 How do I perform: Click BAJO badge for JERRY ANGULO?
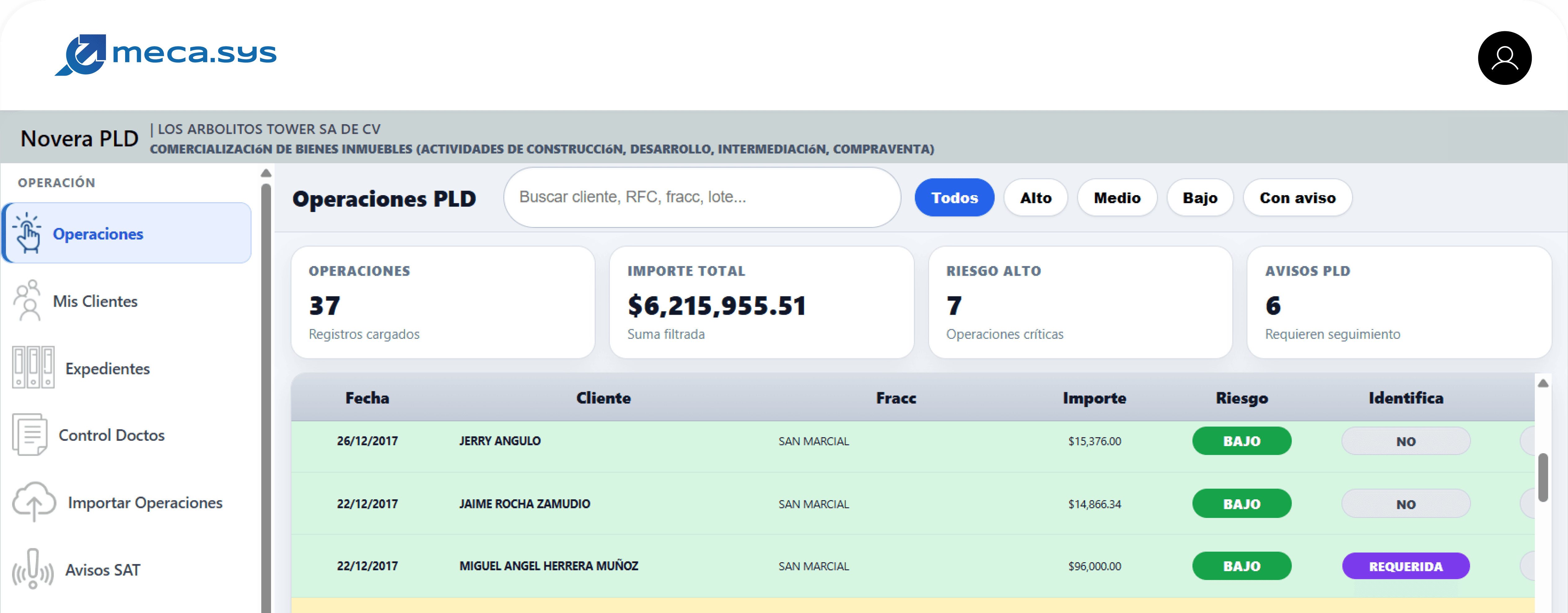pyautogui.click(x=1242, y=441)
